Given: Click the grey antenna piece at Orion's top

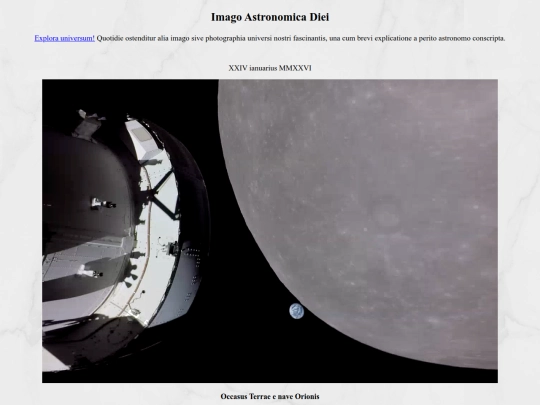Looking at the screenshot, I should (x=88, y=124).
